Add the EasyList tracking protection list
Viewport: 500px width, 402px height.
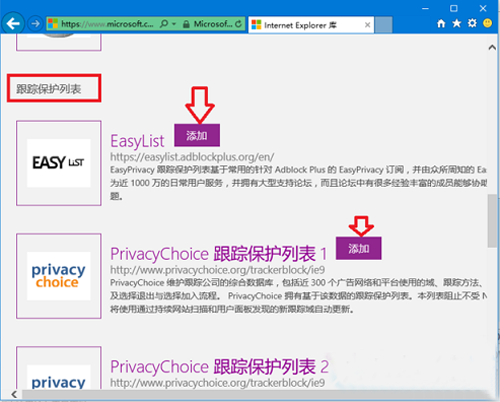197,135
